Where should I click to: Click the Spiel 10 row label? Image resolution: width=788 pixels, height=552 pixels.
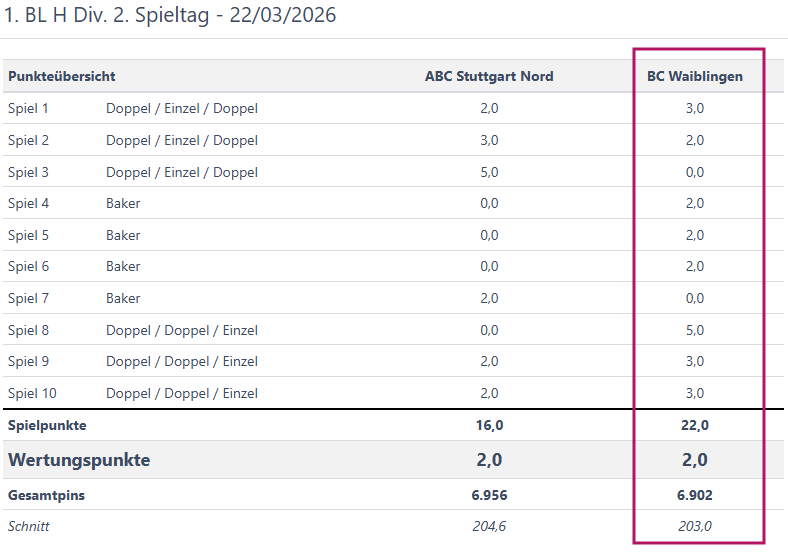(32, 394)
